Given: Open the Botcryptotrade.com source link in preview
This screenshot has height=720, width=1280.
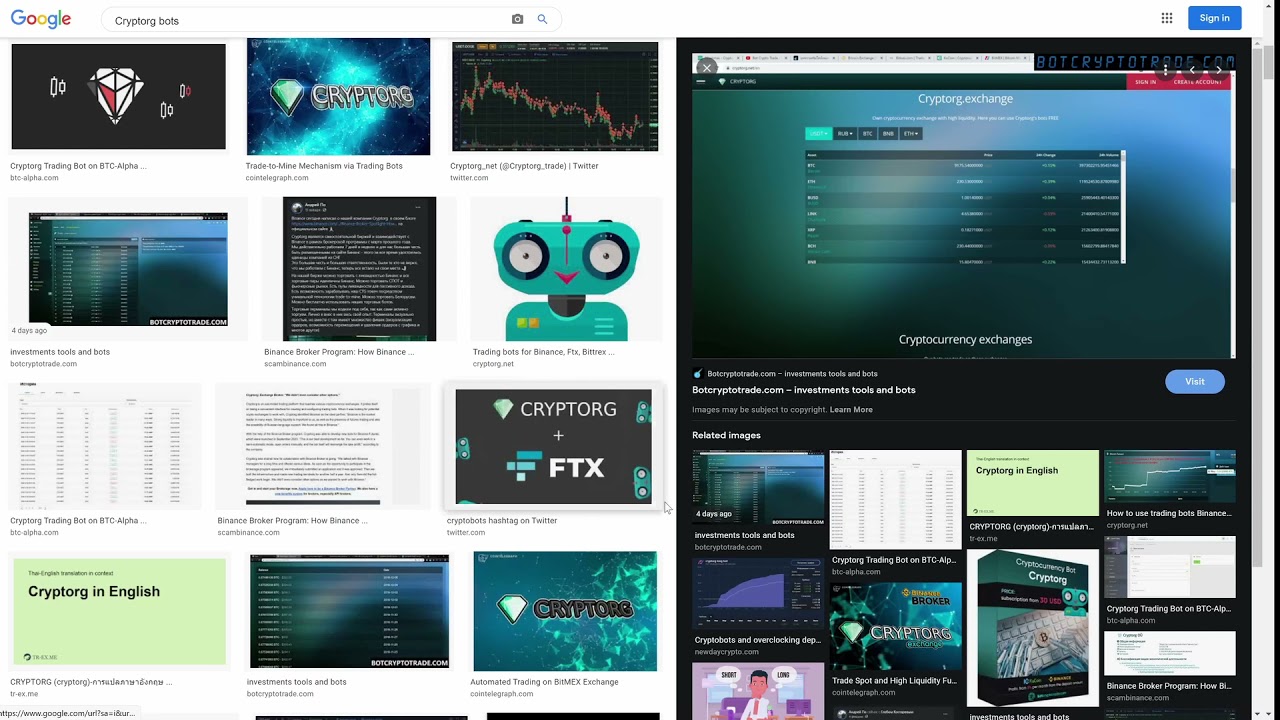Looking at the screenshot, I should coord(785,374).
